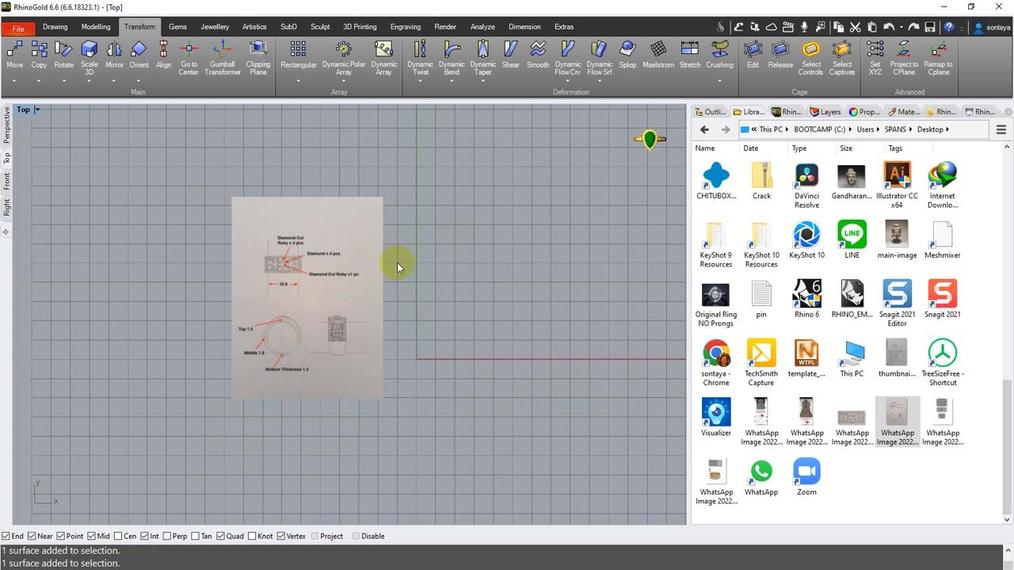
Task: Enable the Perp osnap checkbox
Action: pos(167,536)
